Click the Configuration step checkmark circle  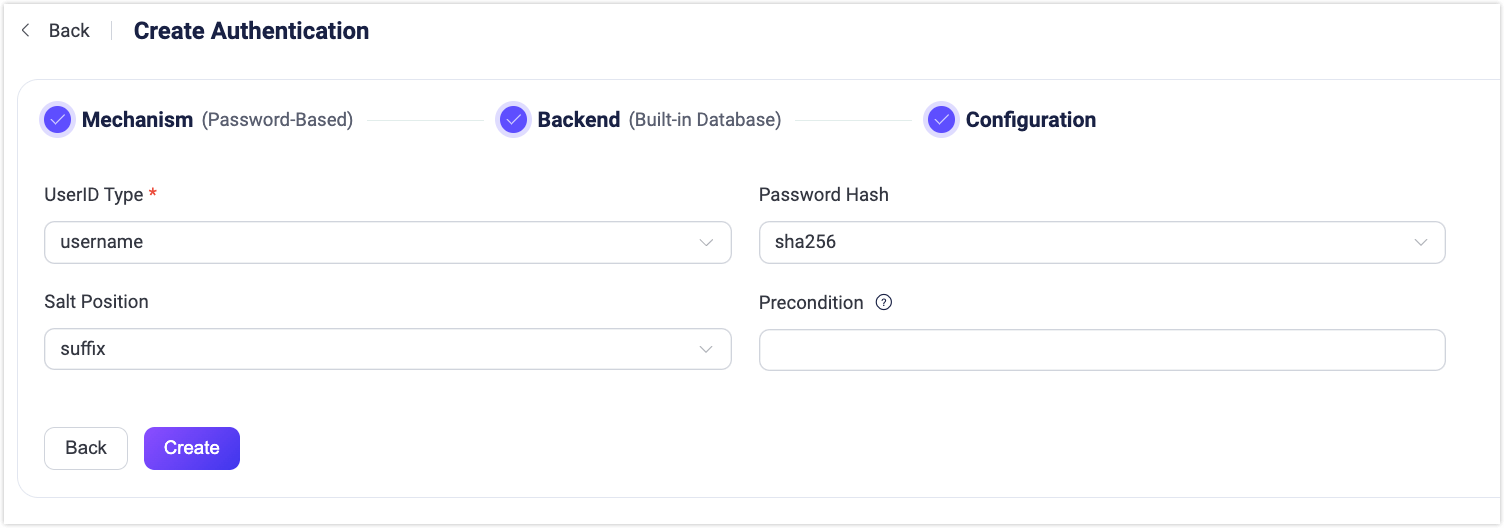(941, 120)
